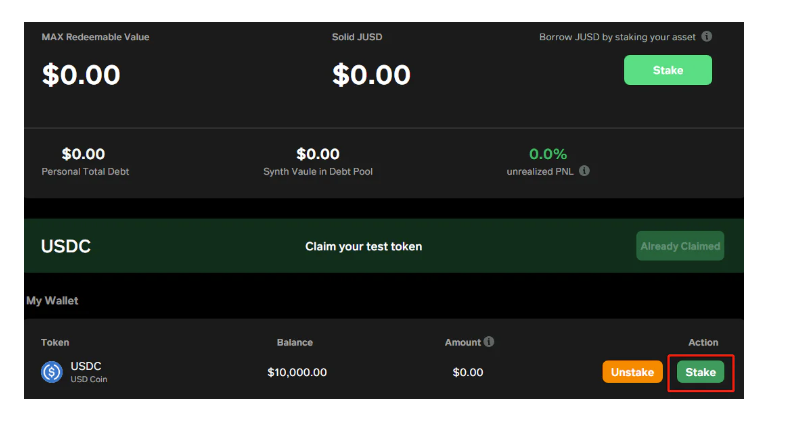The width and height of the screenshot is (785, 426).
Task: Click the Personal Total Debt value
Action: [x=83, y=154]
